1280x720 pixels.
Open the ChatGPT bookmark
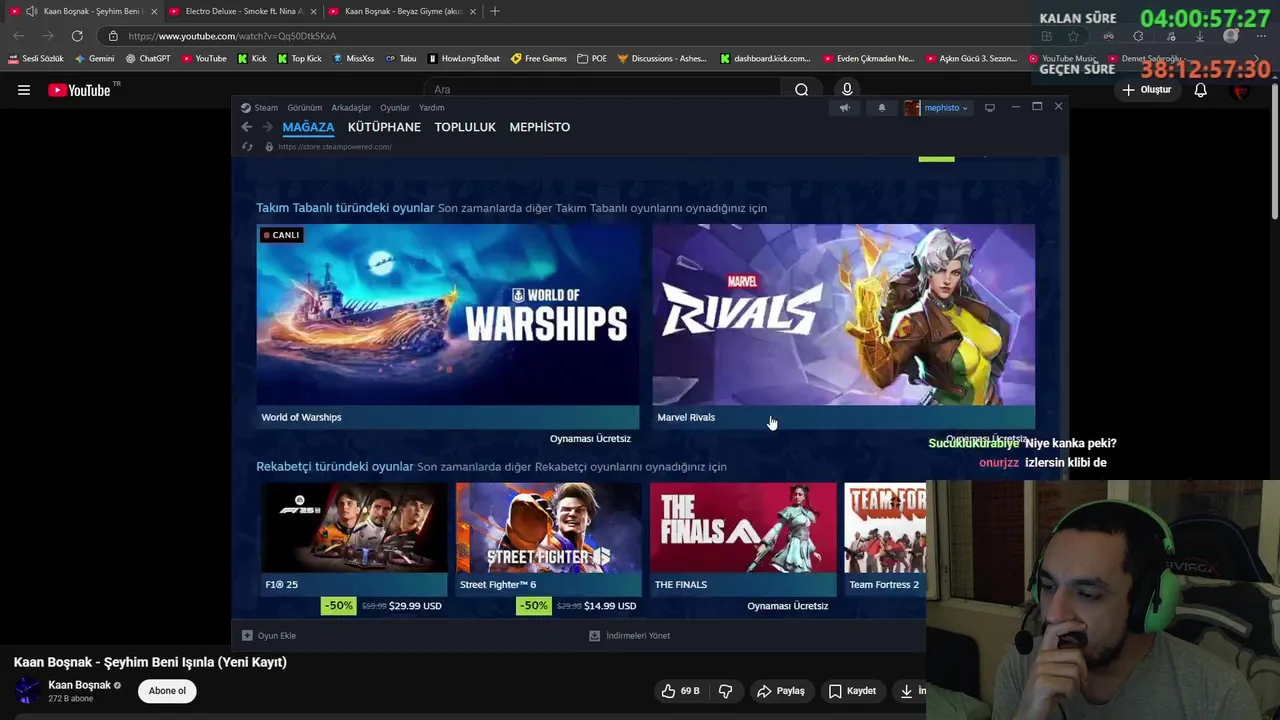148,59
